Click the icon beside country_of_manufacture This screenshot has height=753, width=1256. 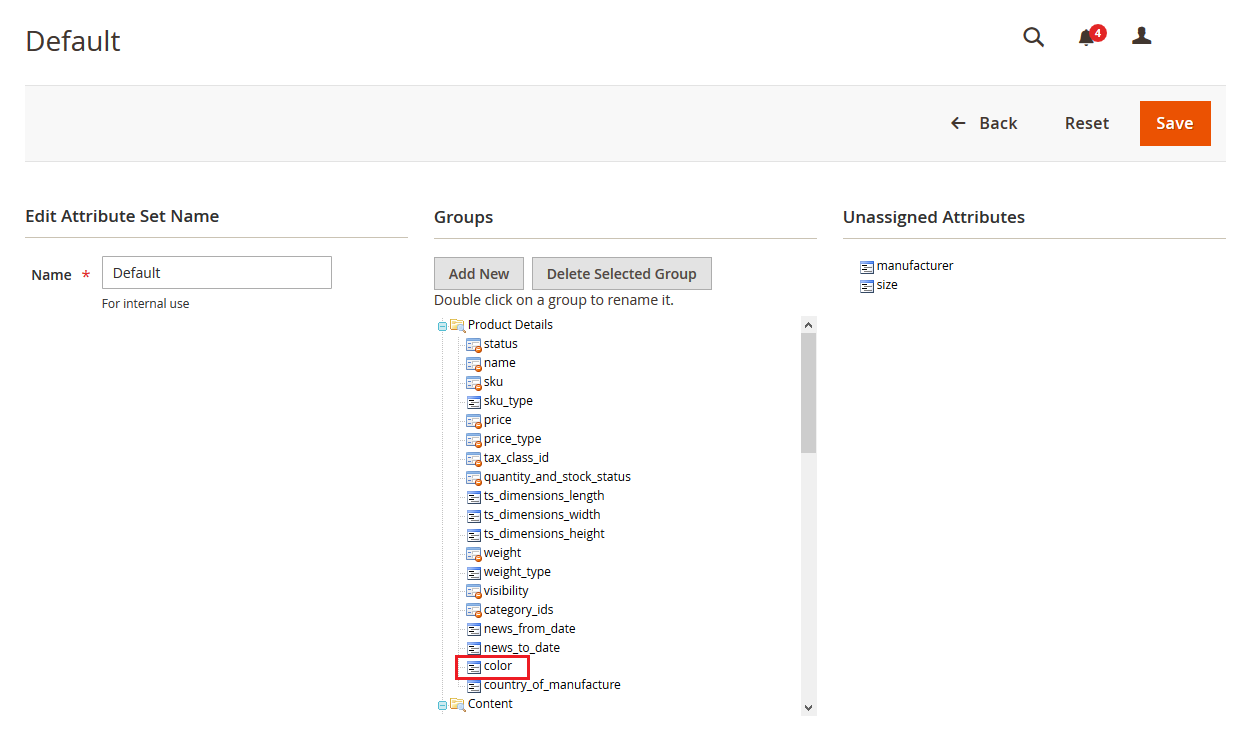click(x=474, y=686)
